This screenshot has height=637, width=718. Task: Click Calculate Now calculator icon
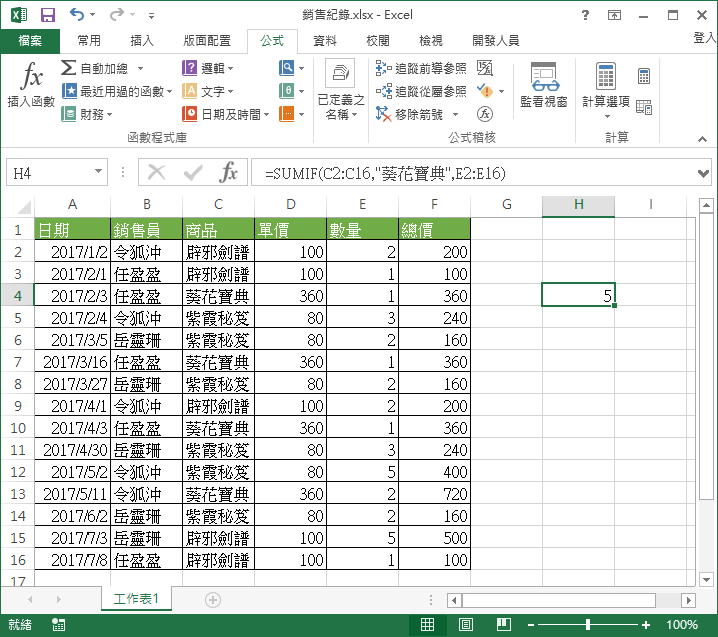[x=644, y=76]
